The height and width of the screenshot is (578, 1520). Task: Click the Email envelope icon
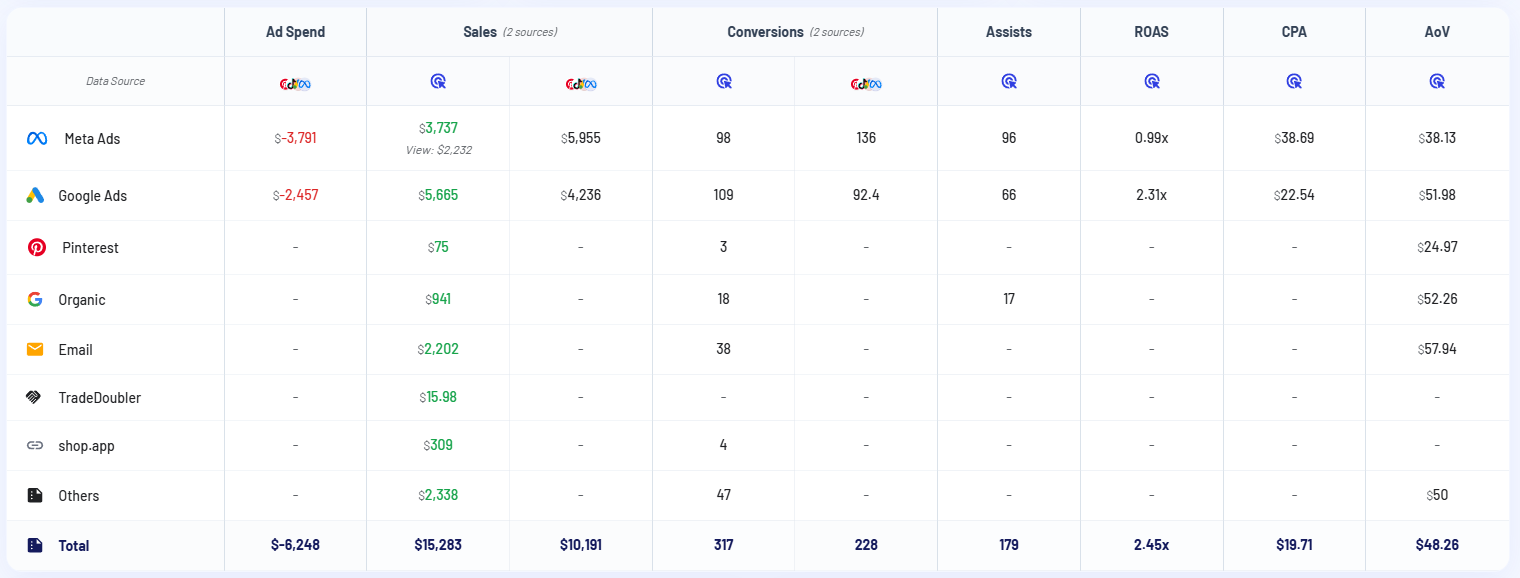[35, 350]
